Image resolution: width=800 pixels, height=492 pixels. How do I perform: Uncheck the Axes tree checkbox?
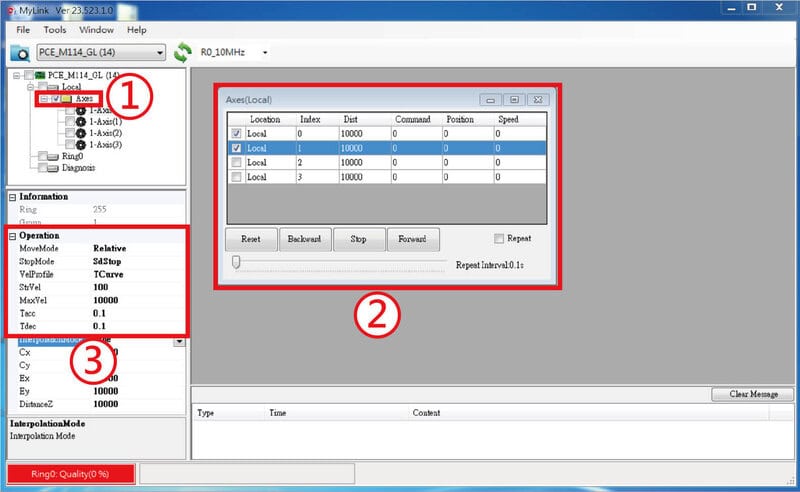tap(56, 99)
